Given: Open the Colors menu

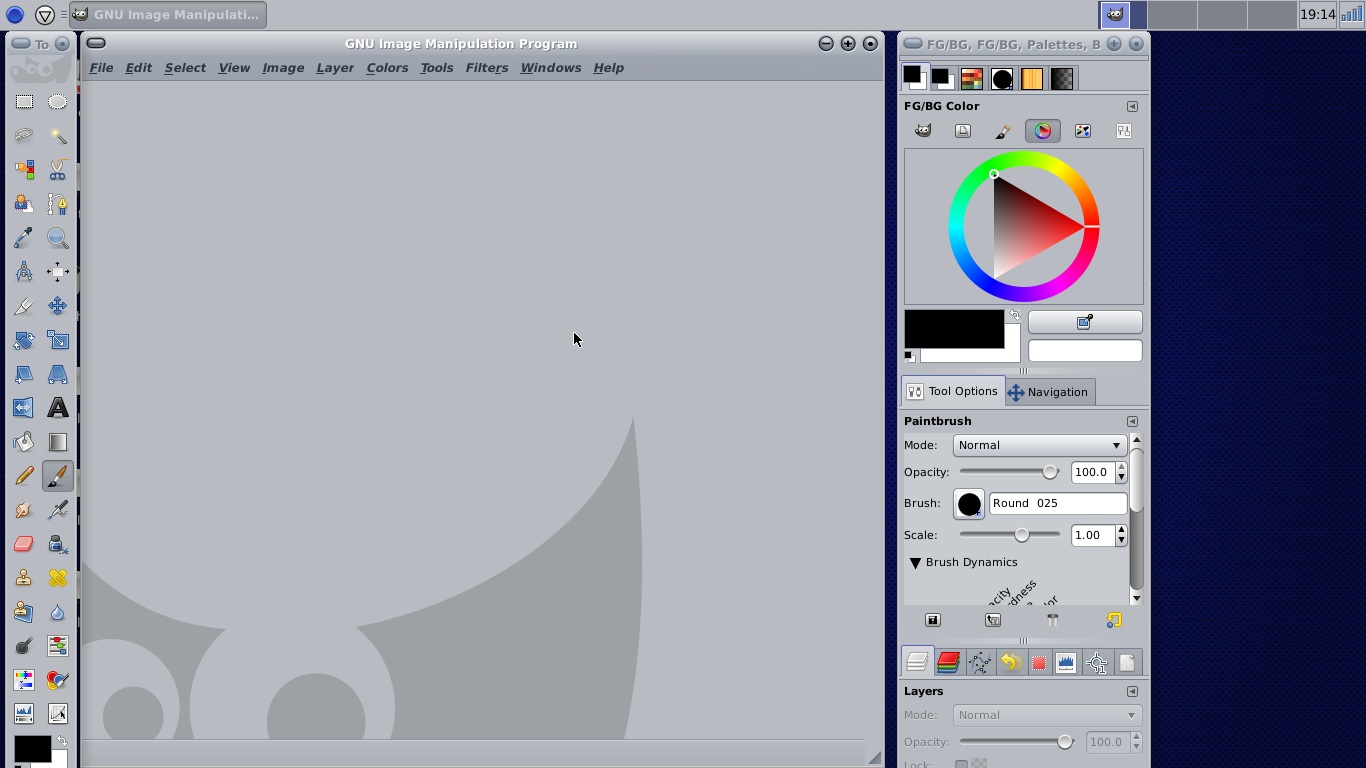Looking at the screenshot, I should point(387,68).
